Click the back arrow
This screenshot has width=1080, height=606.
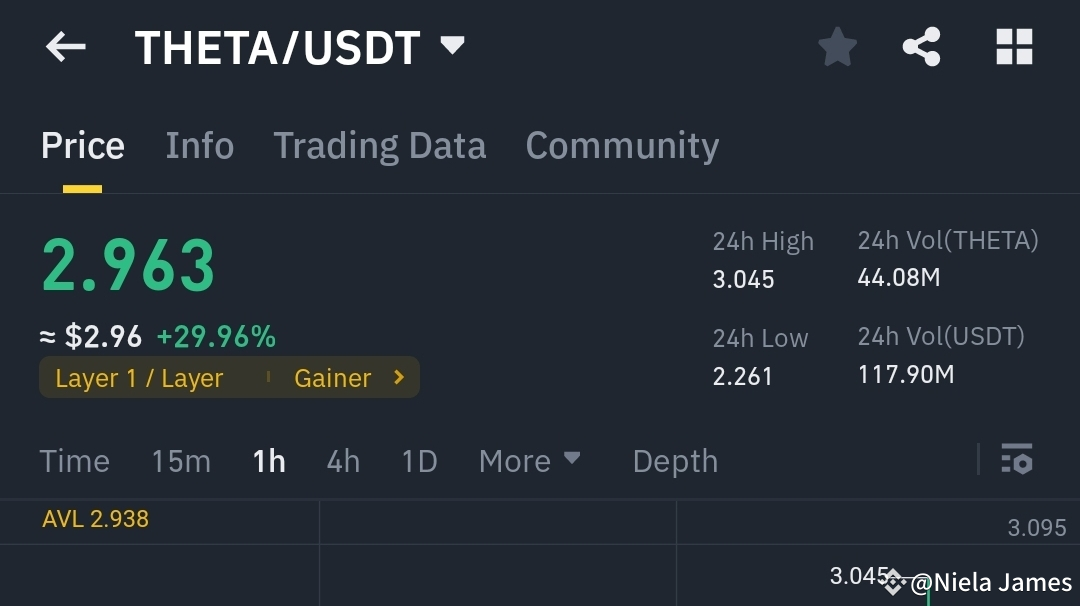pyautogui.click(x=64, y=46)
